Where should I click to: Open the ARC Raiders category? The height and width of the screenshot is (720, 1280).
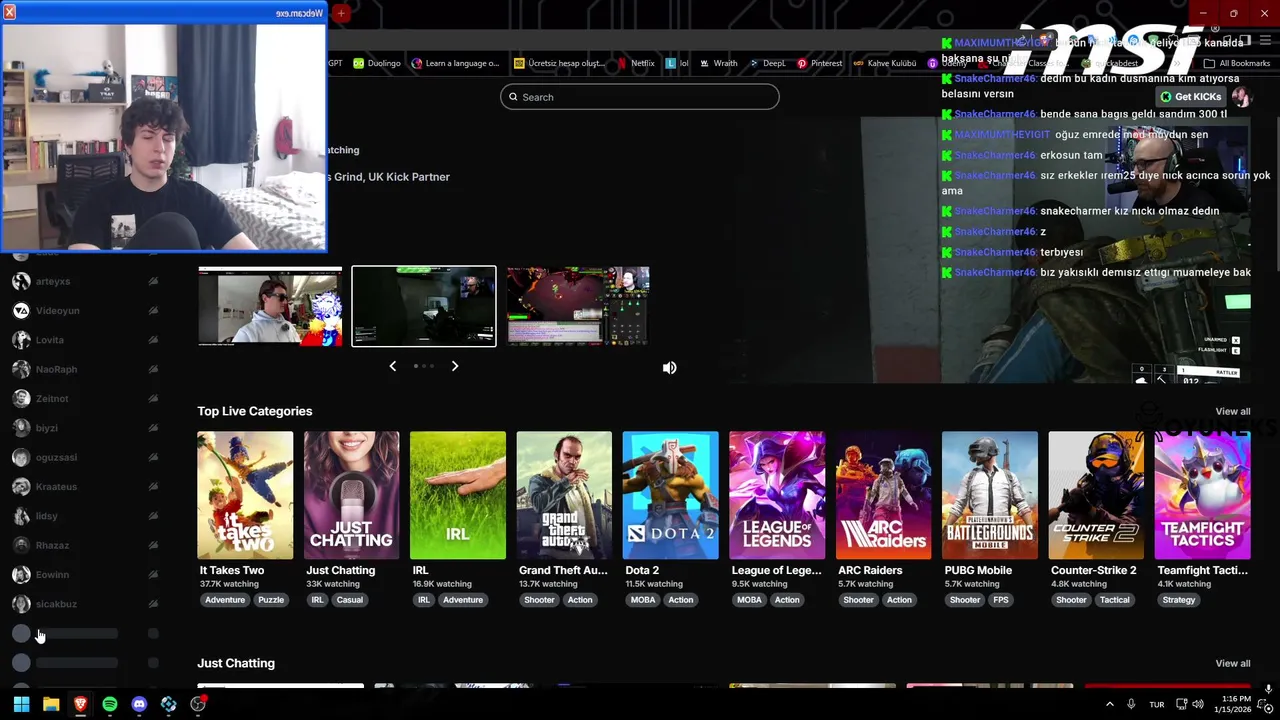point(883,495)
